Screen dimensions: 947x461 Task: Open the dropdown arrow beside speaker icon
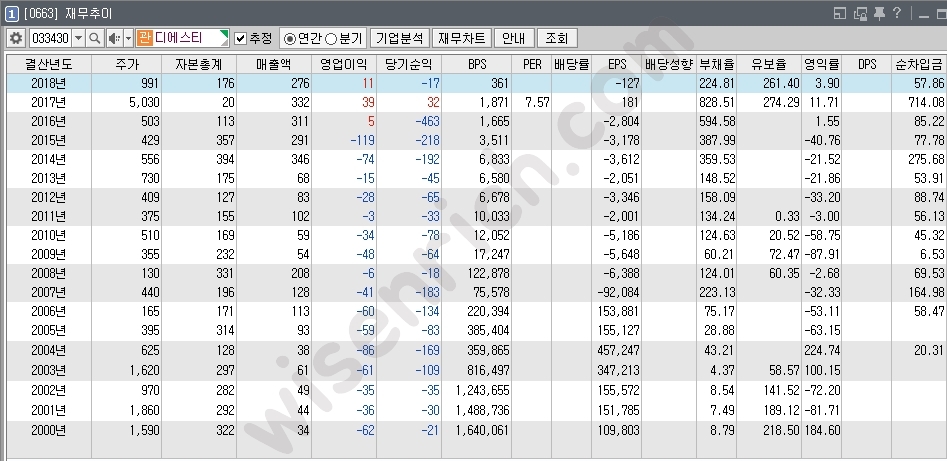(128, 38)
